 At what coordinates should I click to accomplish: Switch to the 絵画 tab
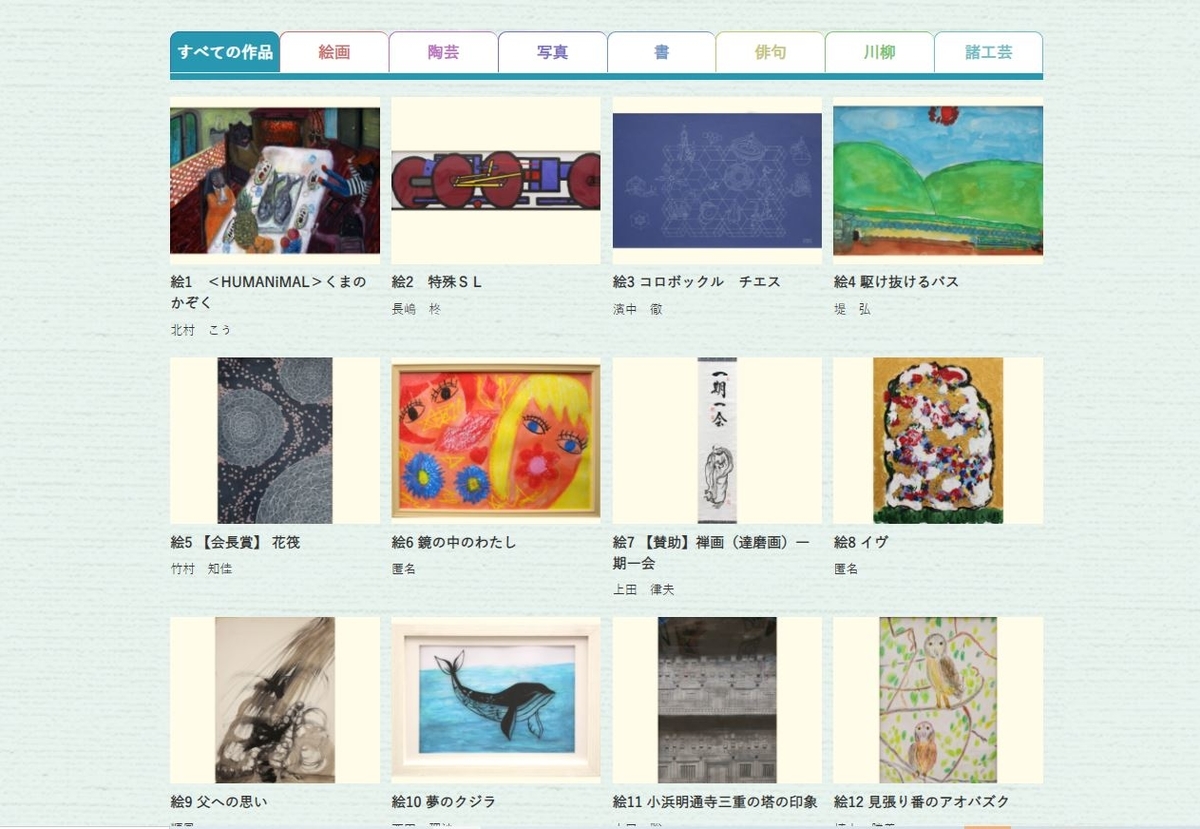(x=334, y=52)
